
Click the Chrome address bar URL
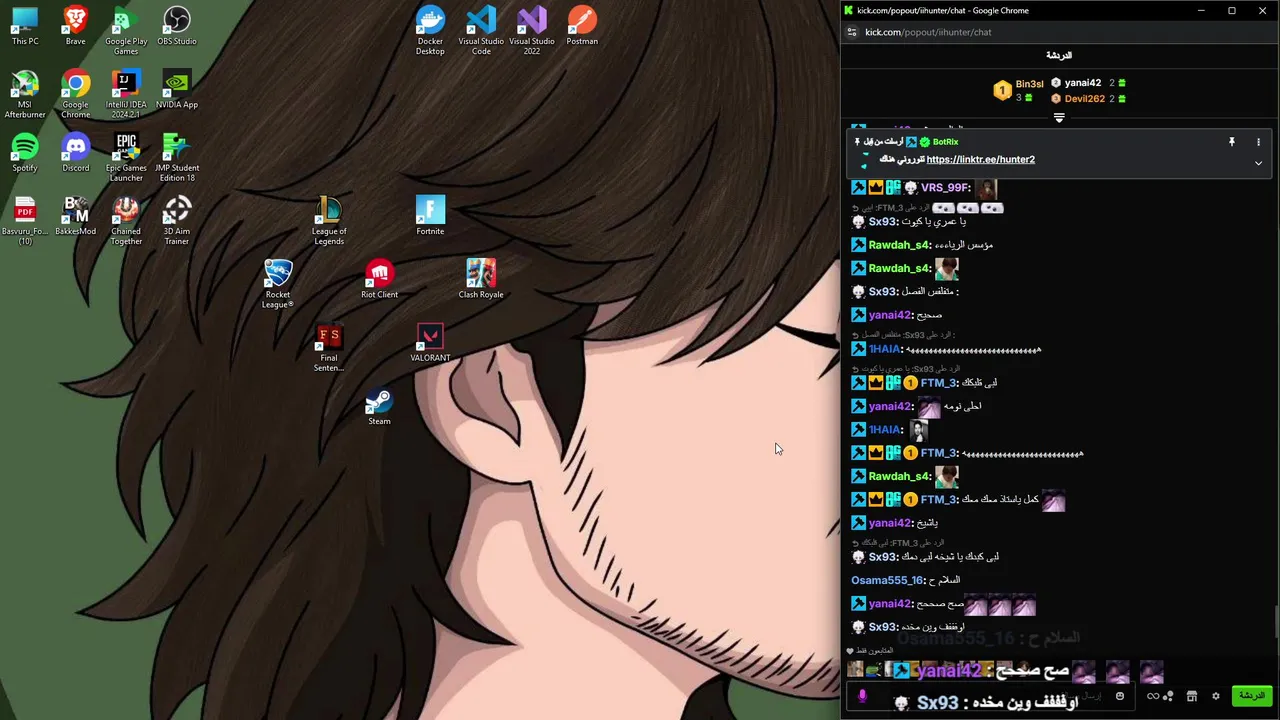coord(928,32)
